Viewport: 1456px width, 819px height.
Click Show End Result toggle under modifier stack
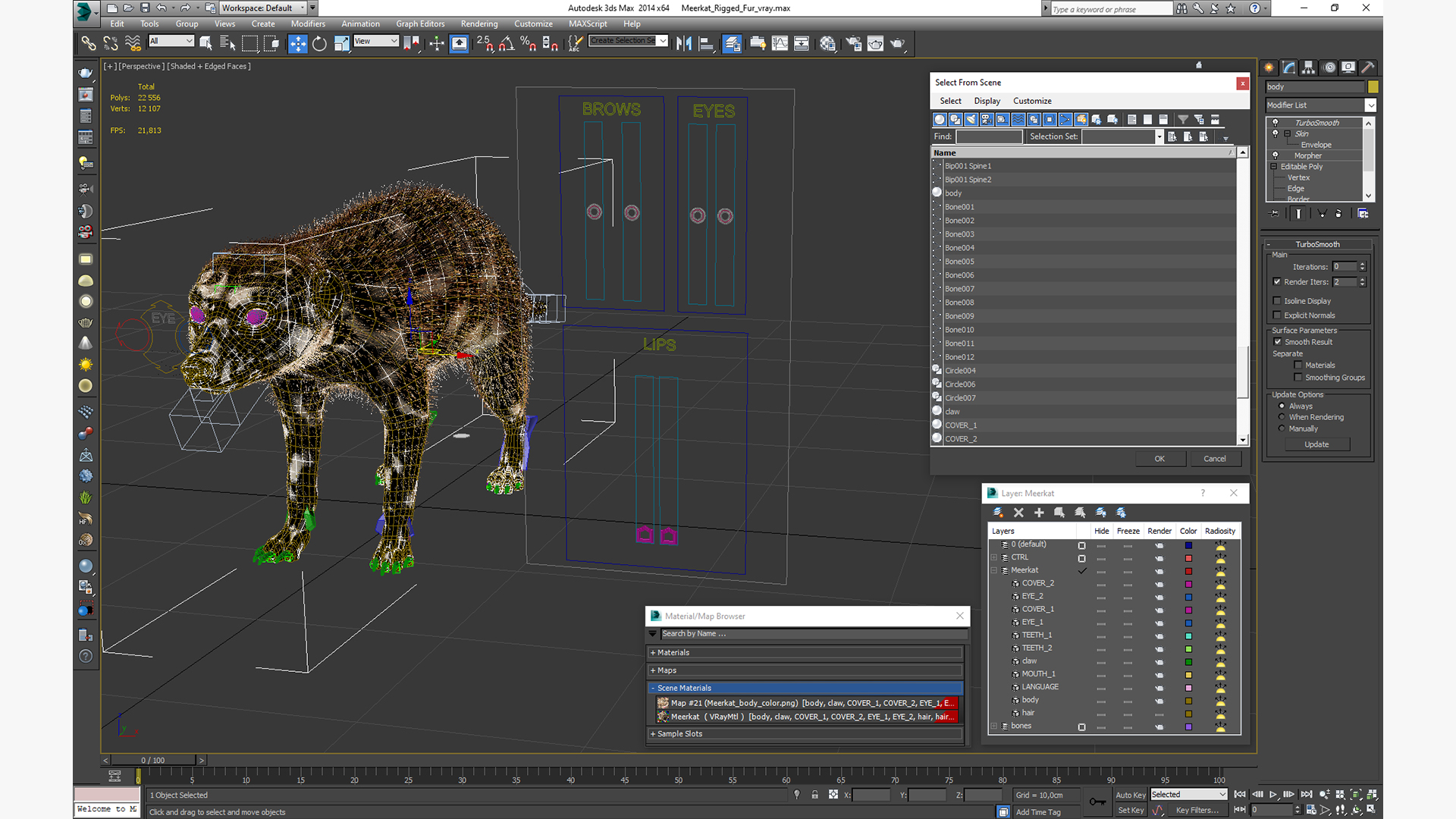[x=1298, y=214]
